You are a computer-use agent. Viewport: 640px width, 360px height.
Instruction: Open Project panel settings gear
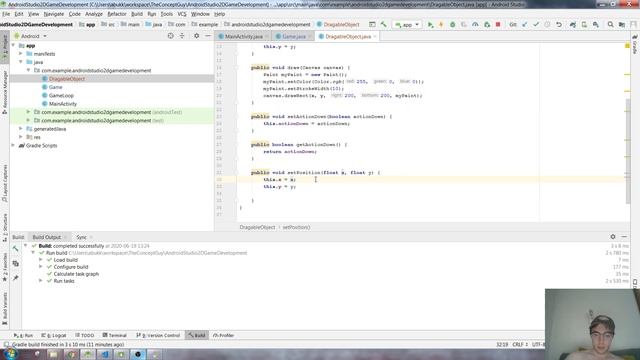click(196, 36)
